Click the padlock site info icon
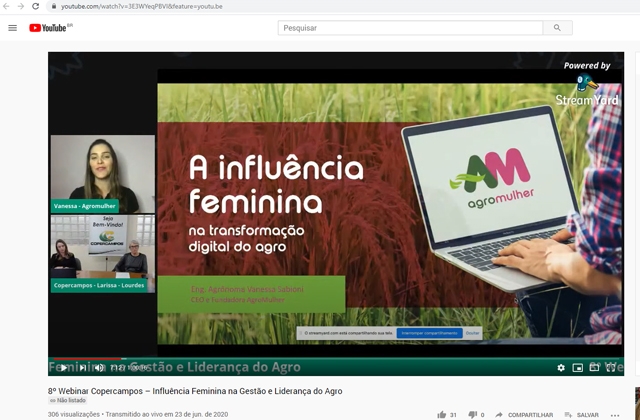This screenshot has width=640, height=420. coord(53,6)
